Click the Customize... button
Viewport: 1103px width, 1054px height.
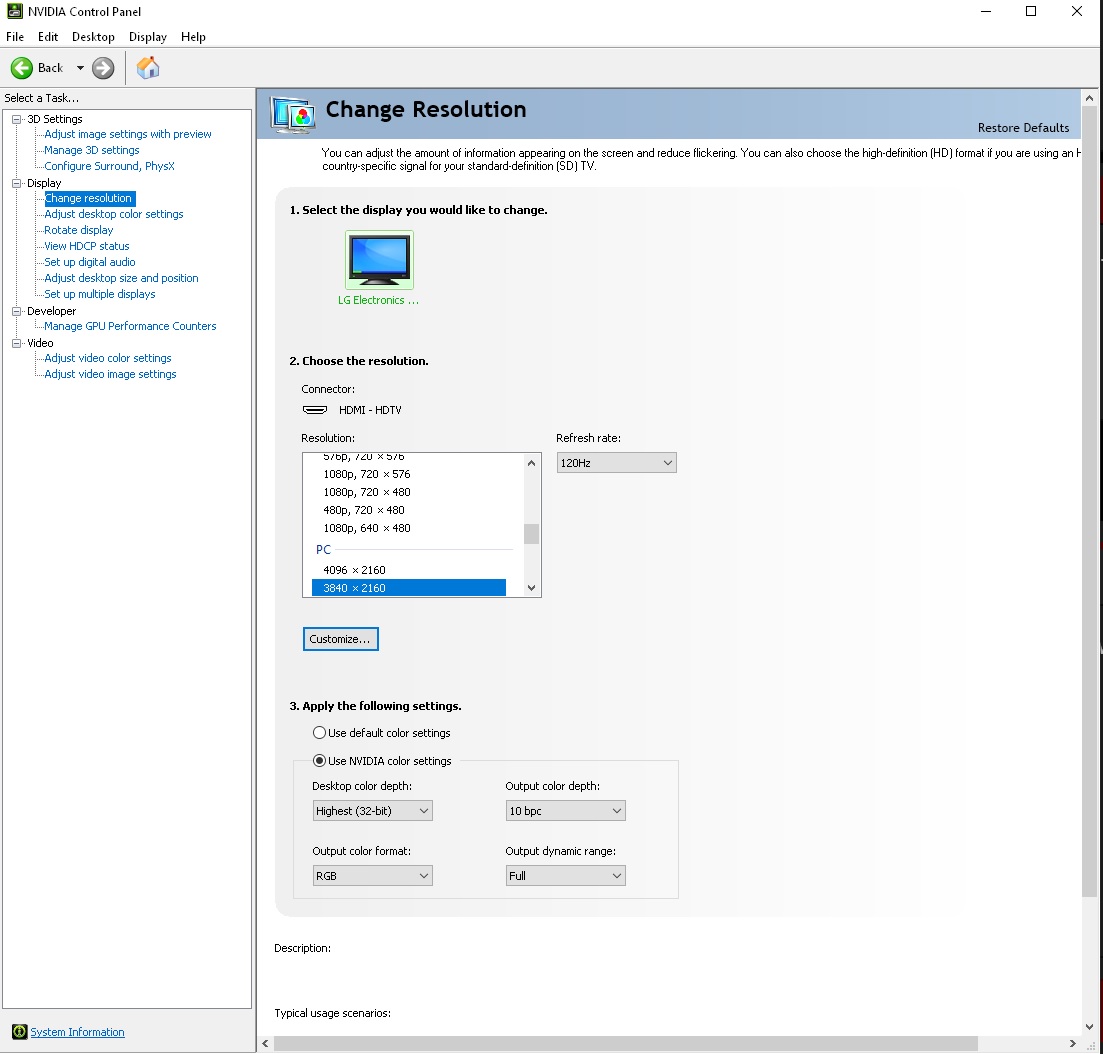(x=340, y=639)
